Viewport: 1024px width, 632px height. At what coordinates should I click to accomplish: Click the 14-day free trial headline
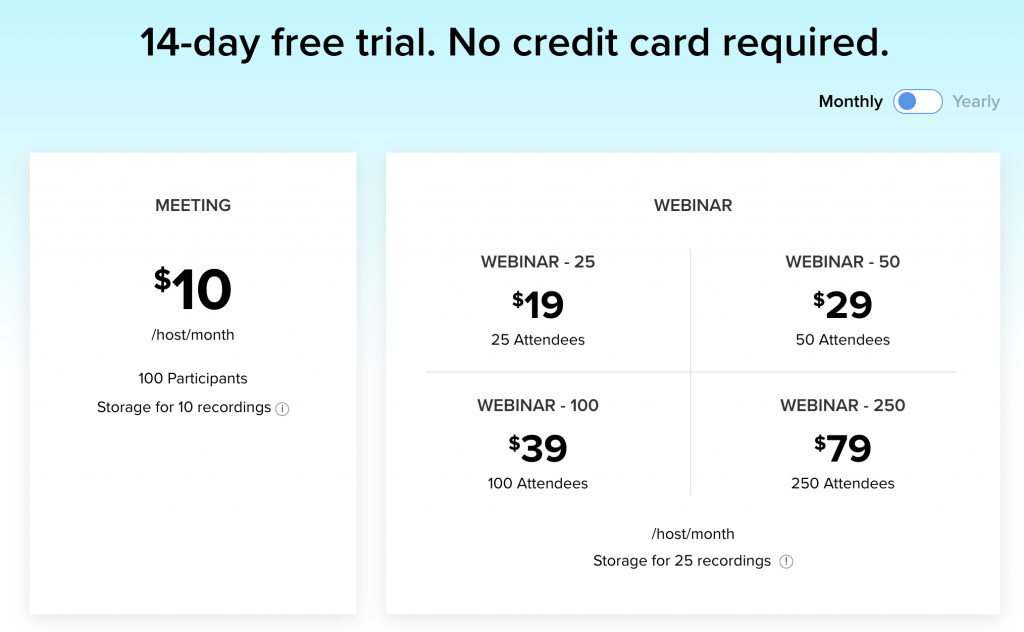[515, 42]
